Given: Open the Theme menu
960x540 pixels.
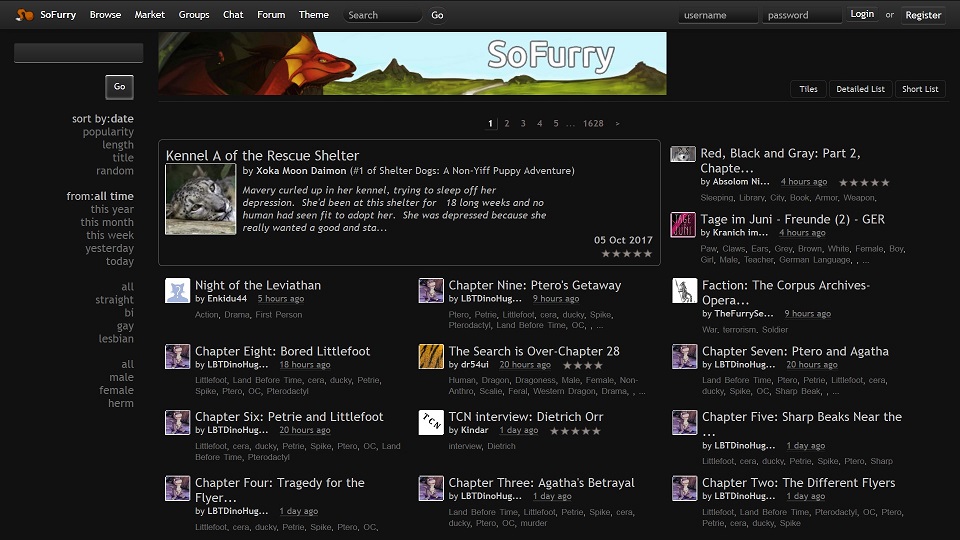Looking at the screenshot, I should [x=313, y=15].
